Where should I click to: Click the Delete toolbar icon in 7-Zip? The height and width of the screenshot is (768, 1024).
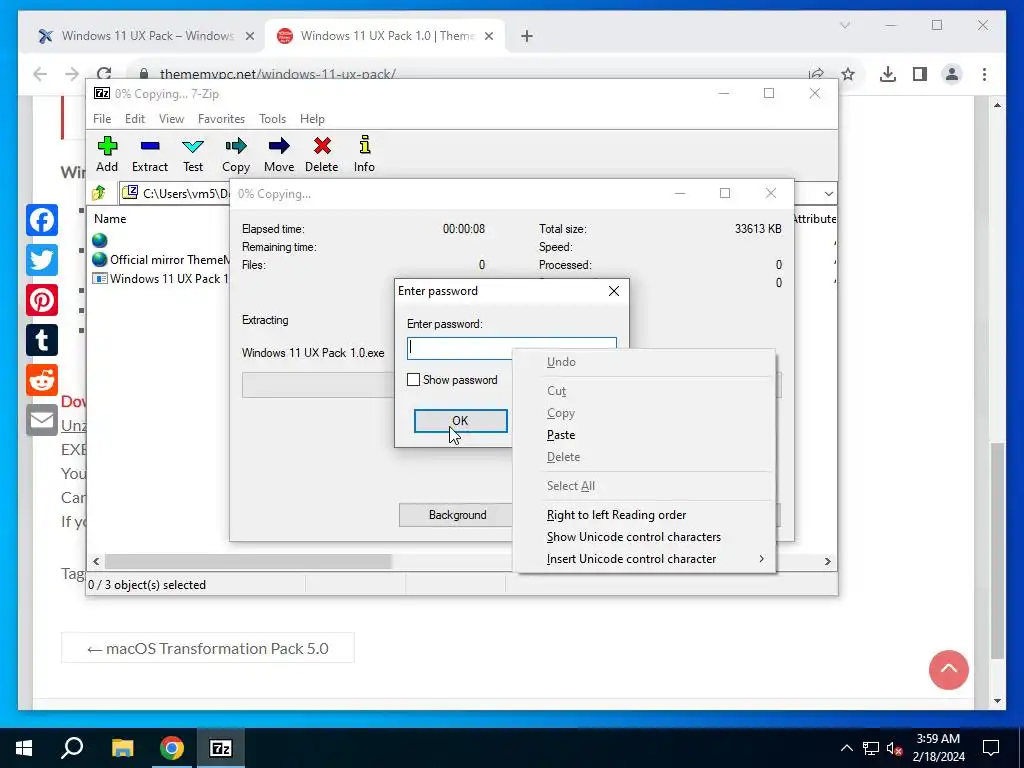click(322, 154)
